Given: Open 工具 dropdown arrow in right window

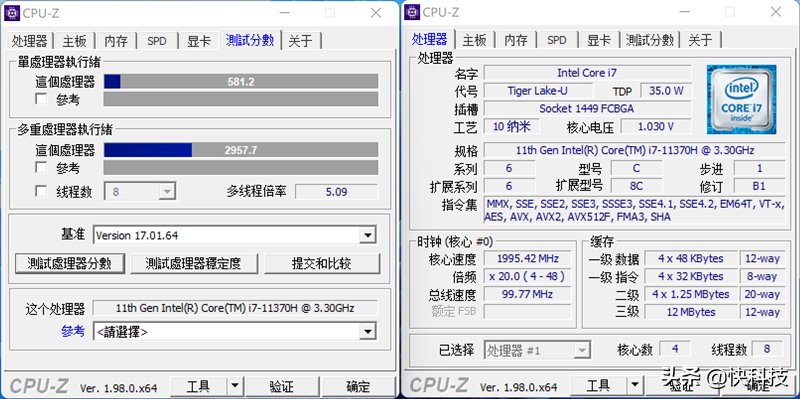Looking at the screenshot, I should [x=634, y=385].
